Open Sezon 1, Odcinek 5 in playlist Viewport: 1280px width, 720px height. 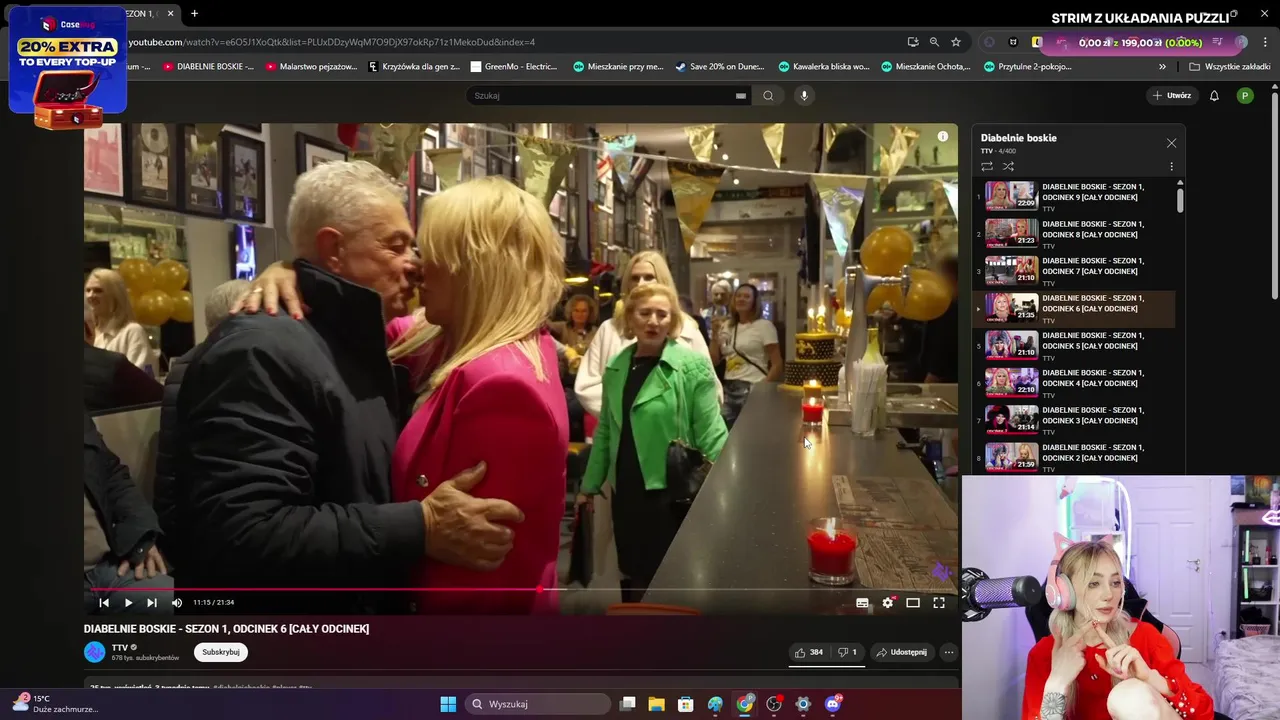pyautogui.click(x=1075, y=345)
